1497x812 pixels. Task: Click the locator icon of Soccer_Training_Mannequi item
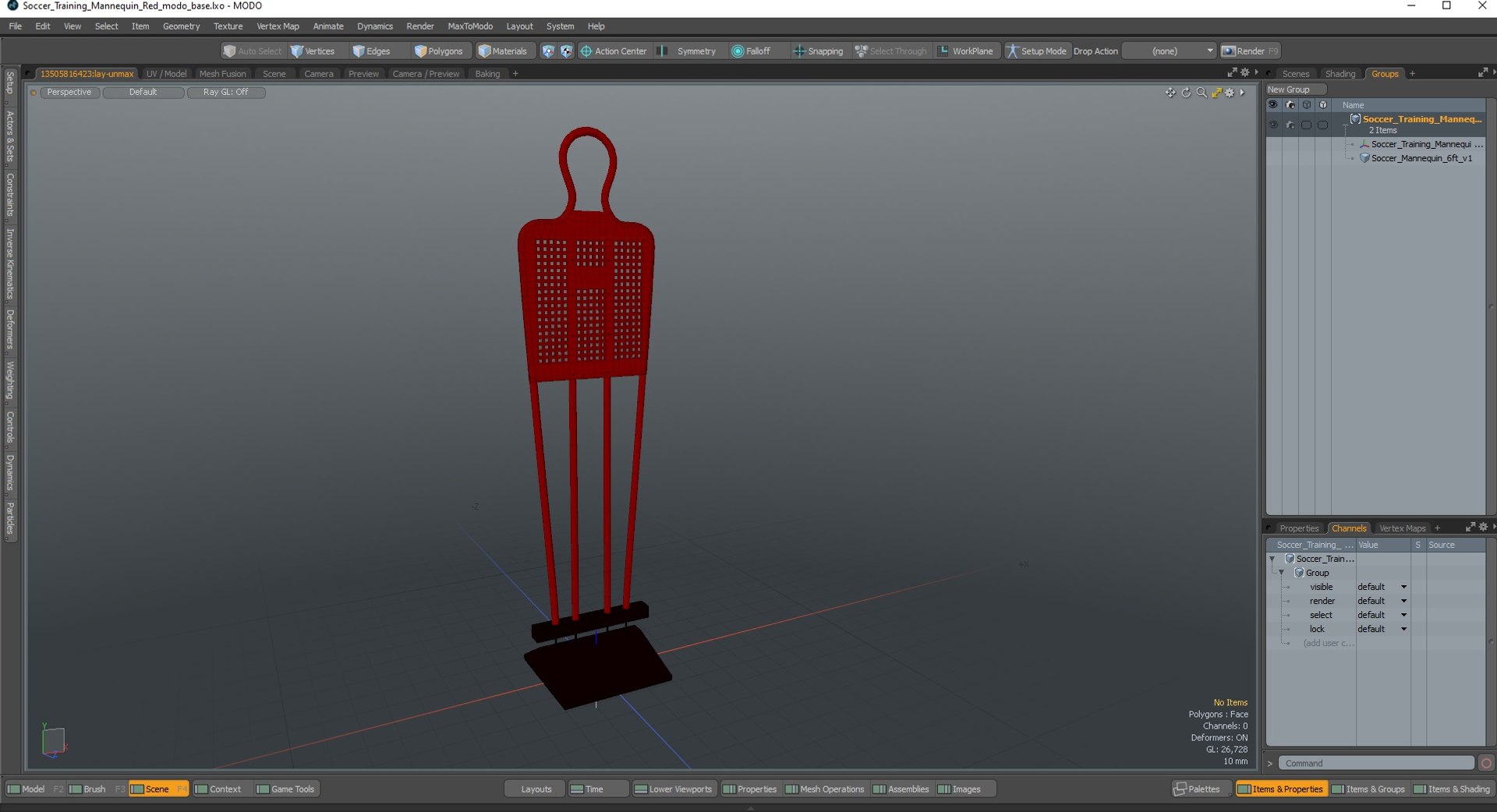[1364, 144]
